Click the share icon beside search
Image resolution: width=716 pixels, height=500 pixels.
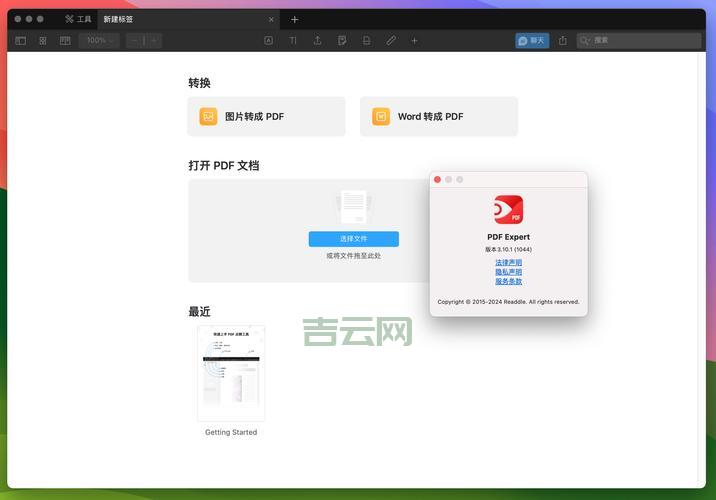pyautogui.click(x=563, y=41)
